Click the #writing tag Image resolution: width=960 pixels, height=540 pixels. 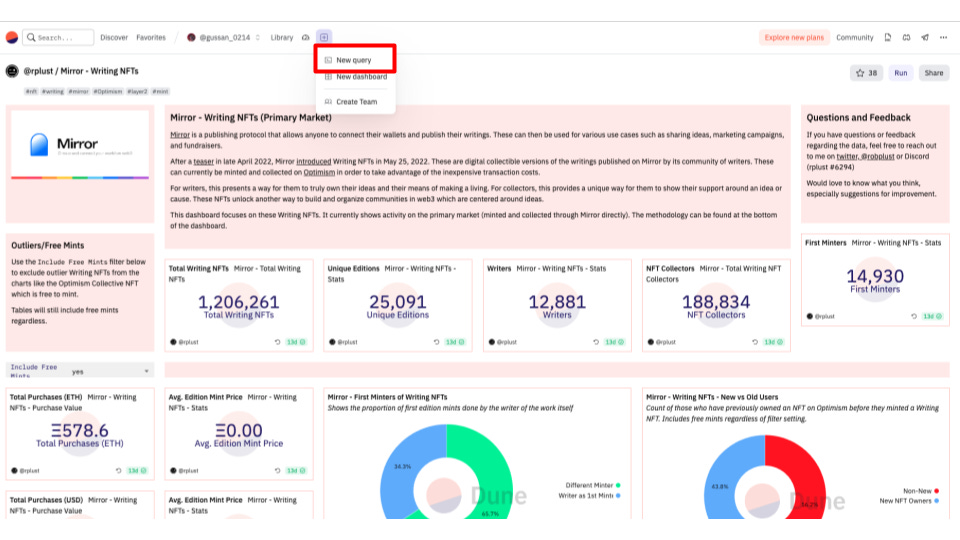[53, 91]
